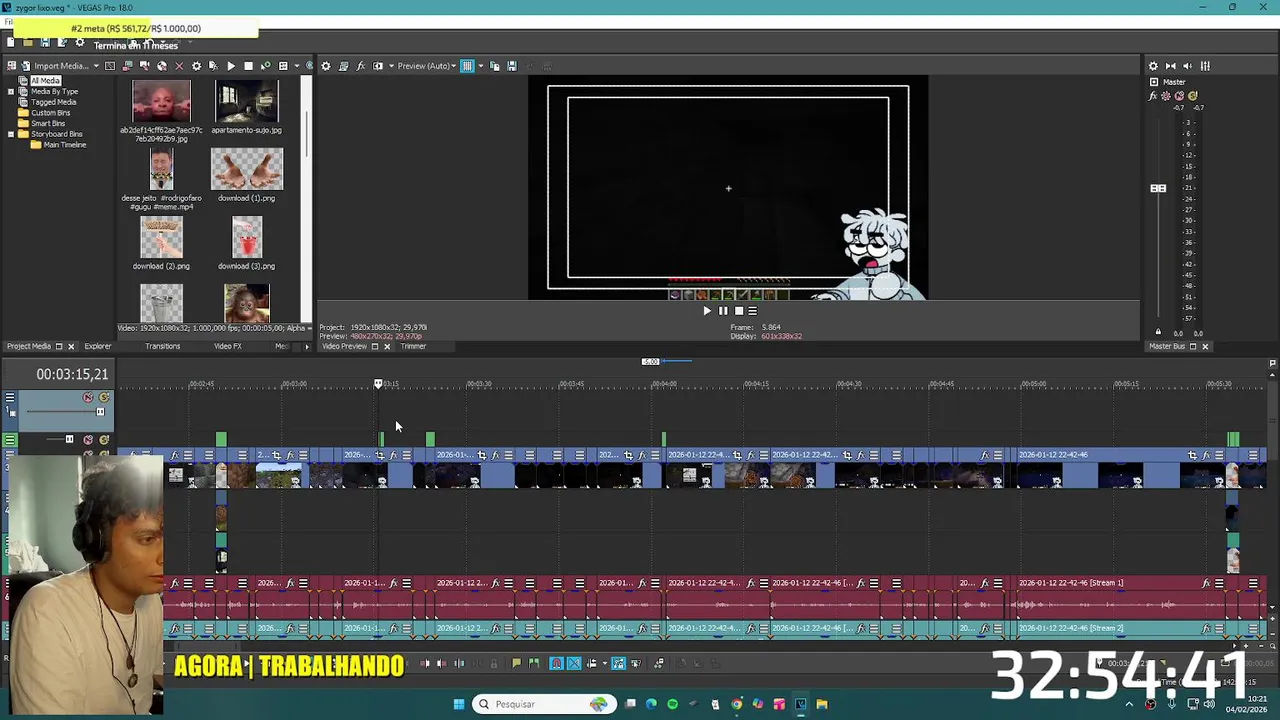The width and height of the screenshot is (1280, 720).
Task: Toggle overlays grid button in preview
Action: pyautogui.click(x=467, y=66)
